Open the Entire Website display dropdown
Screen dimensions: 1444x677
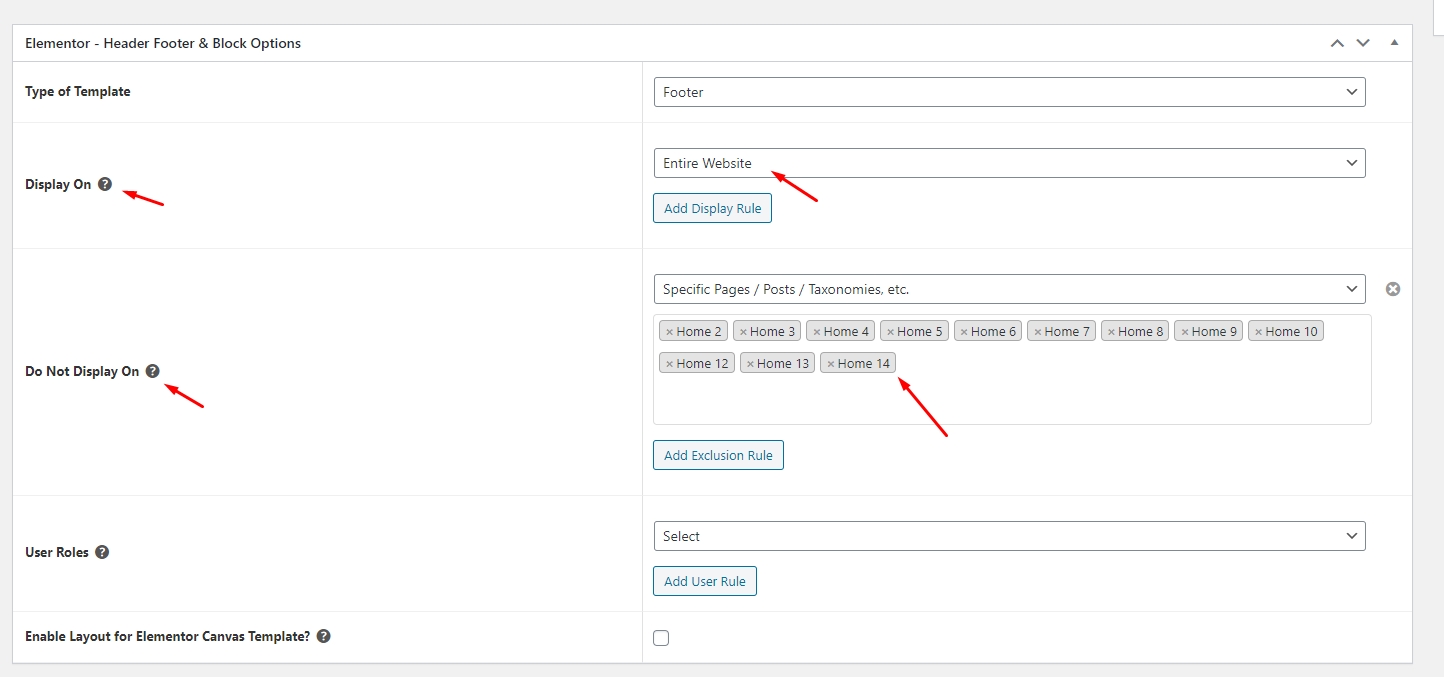(1009, 163)
